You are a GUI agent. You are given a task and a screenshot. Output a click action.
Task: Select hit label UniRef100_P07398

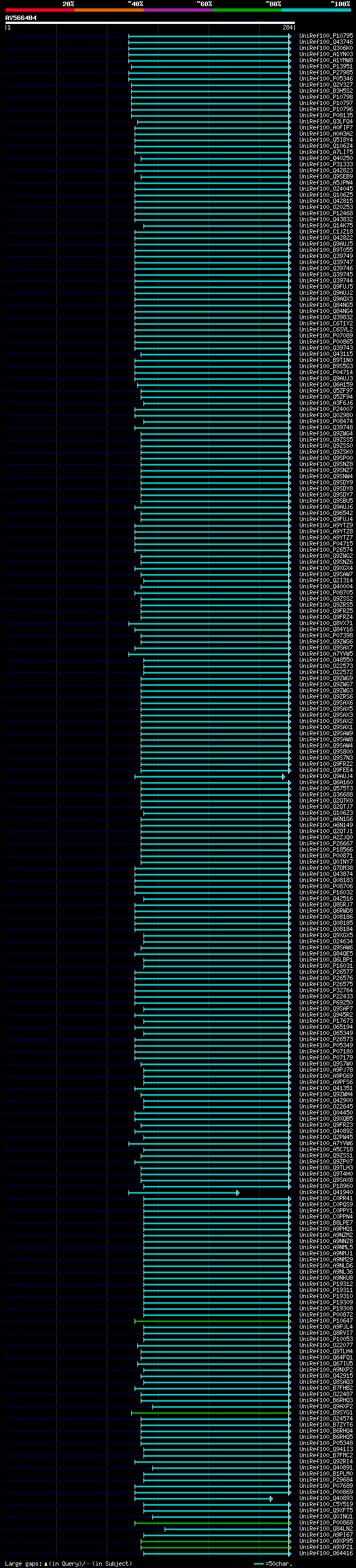pos(326,636)
